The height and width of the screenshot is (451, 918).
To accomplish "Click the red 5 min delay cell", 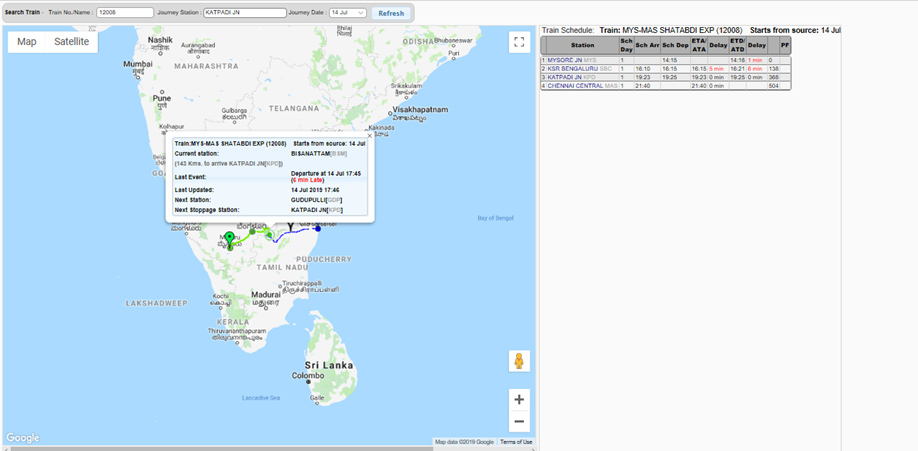I will pos(716,69).
